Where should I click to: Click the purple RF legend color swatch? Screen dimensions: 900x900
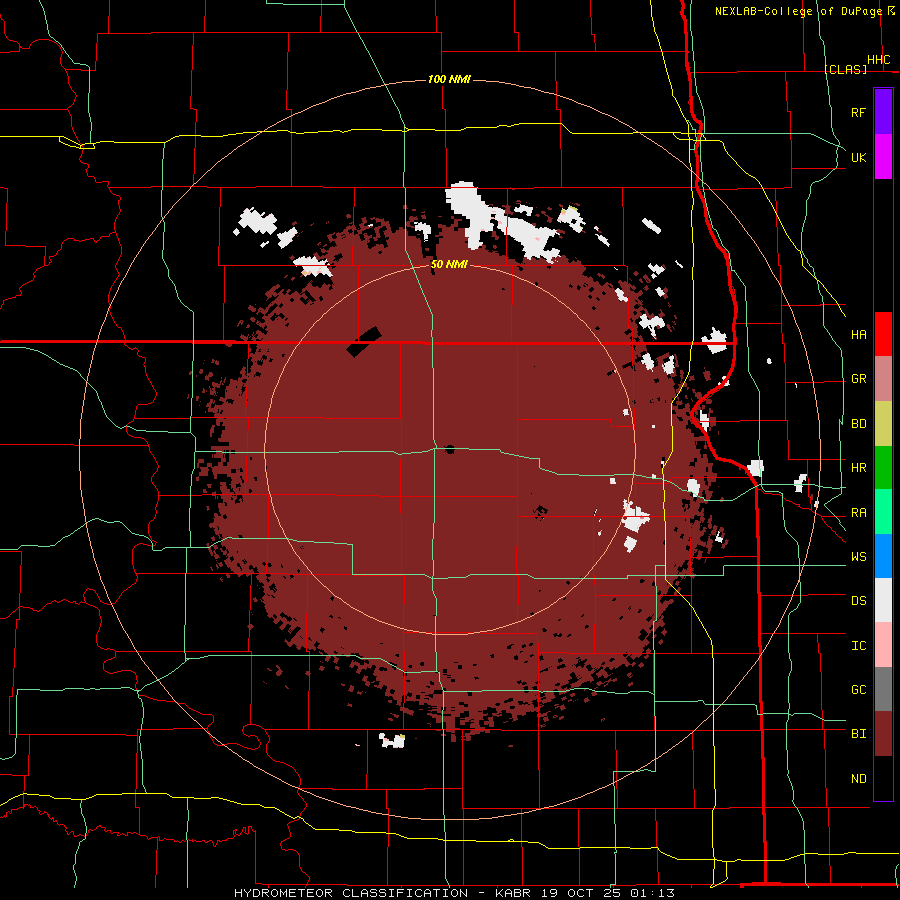[x=883, y=112]
